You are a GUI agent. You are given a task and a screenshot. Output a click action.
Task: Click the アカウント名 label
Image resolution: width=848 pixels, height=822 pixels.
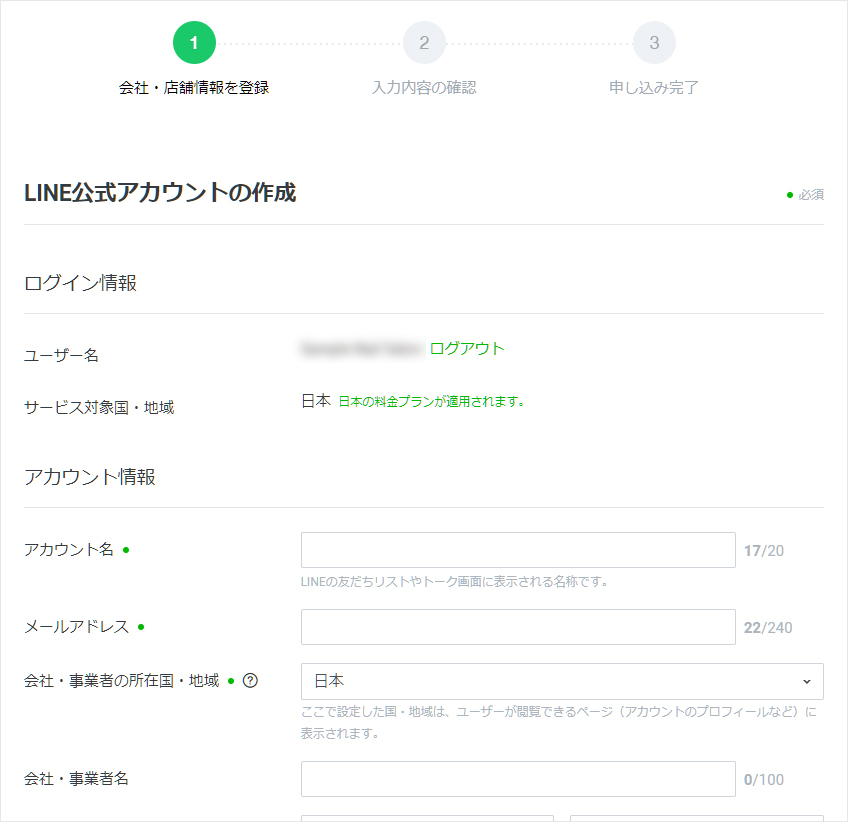69,549
